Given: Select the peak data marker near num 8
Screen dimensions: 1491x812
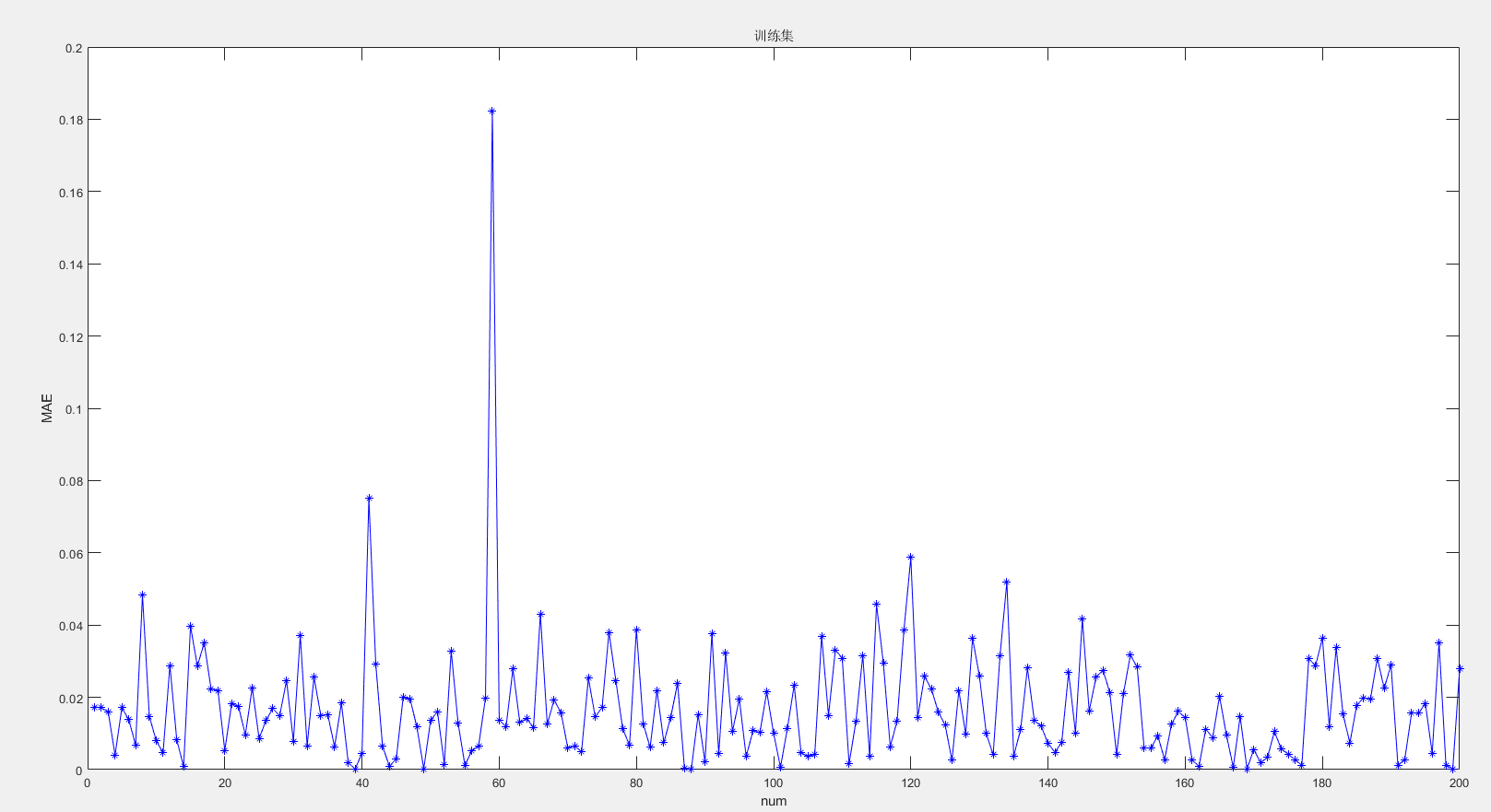Looking at the screenshot, I should tap(142, 594).
